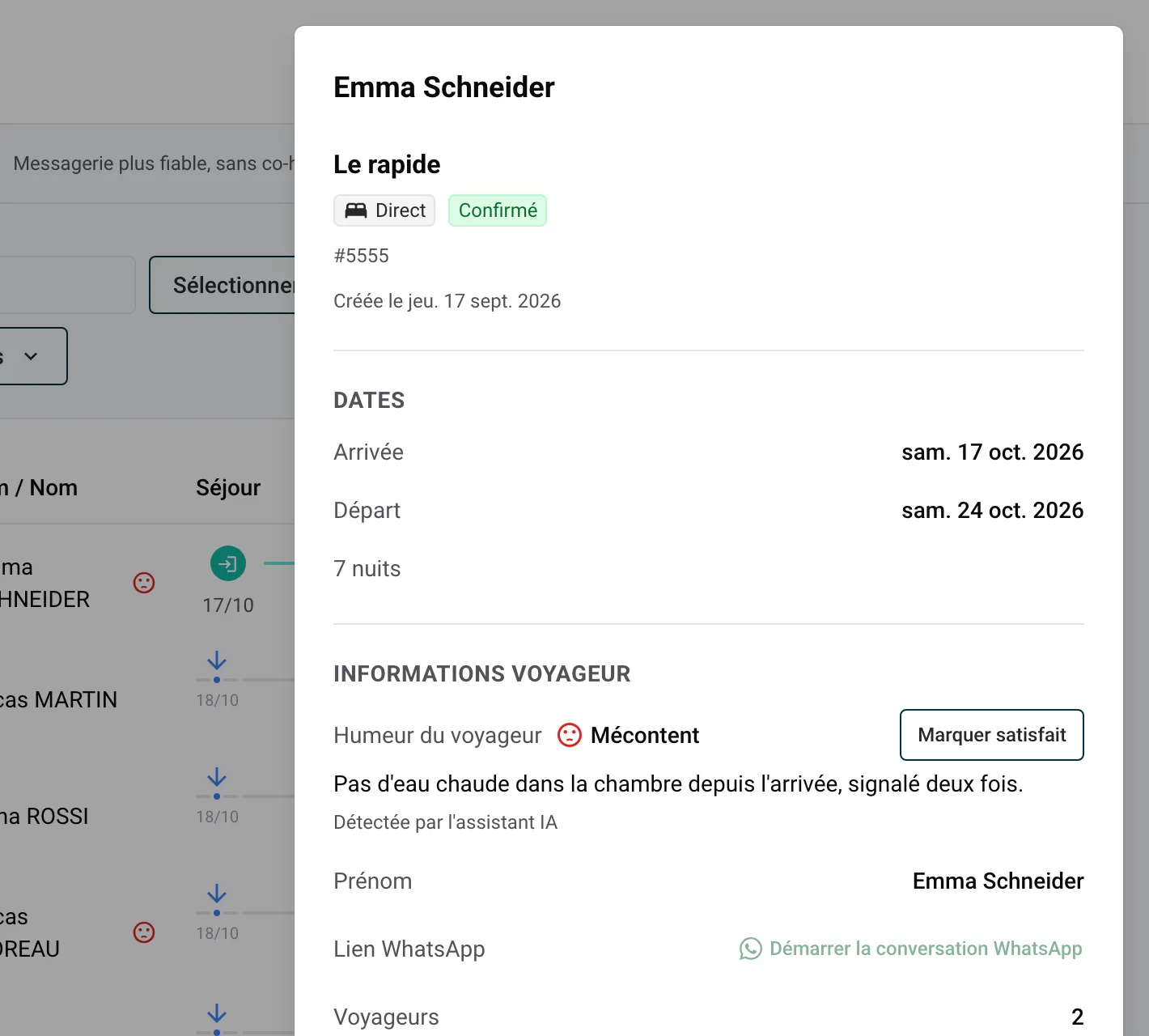Click the arrival date sam. 17 oct. 2026
This screenshot has width=1149, height=1036.
point(993,452)
